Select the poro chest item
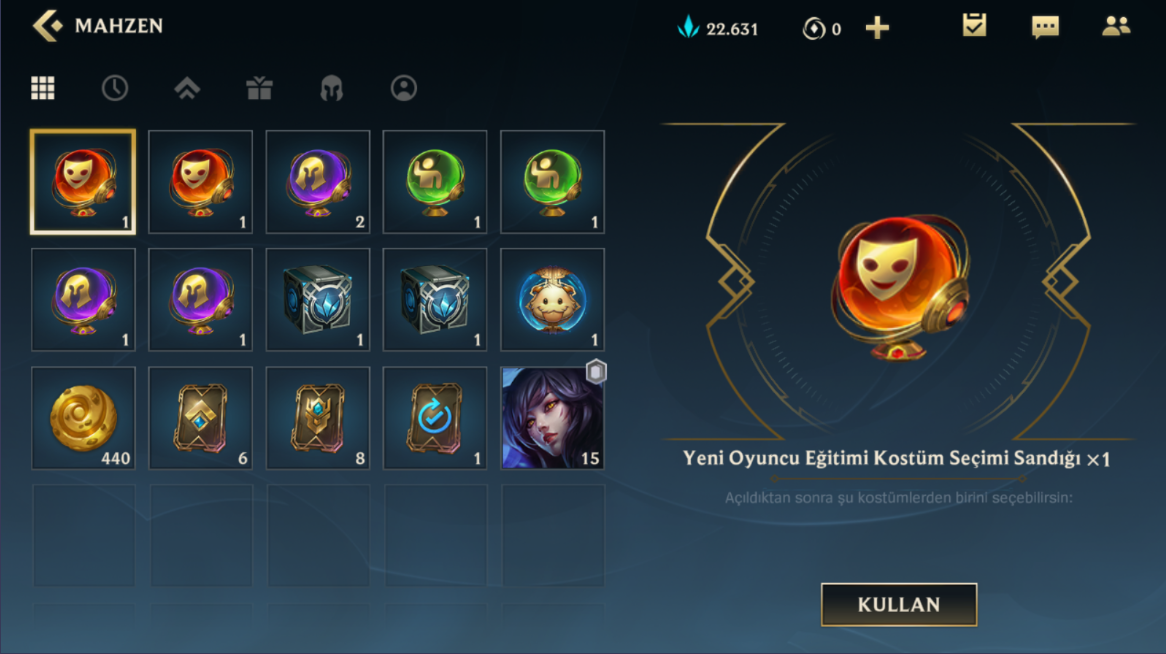Viewport: 1166px width, 654px height. [x=553, y=300]
